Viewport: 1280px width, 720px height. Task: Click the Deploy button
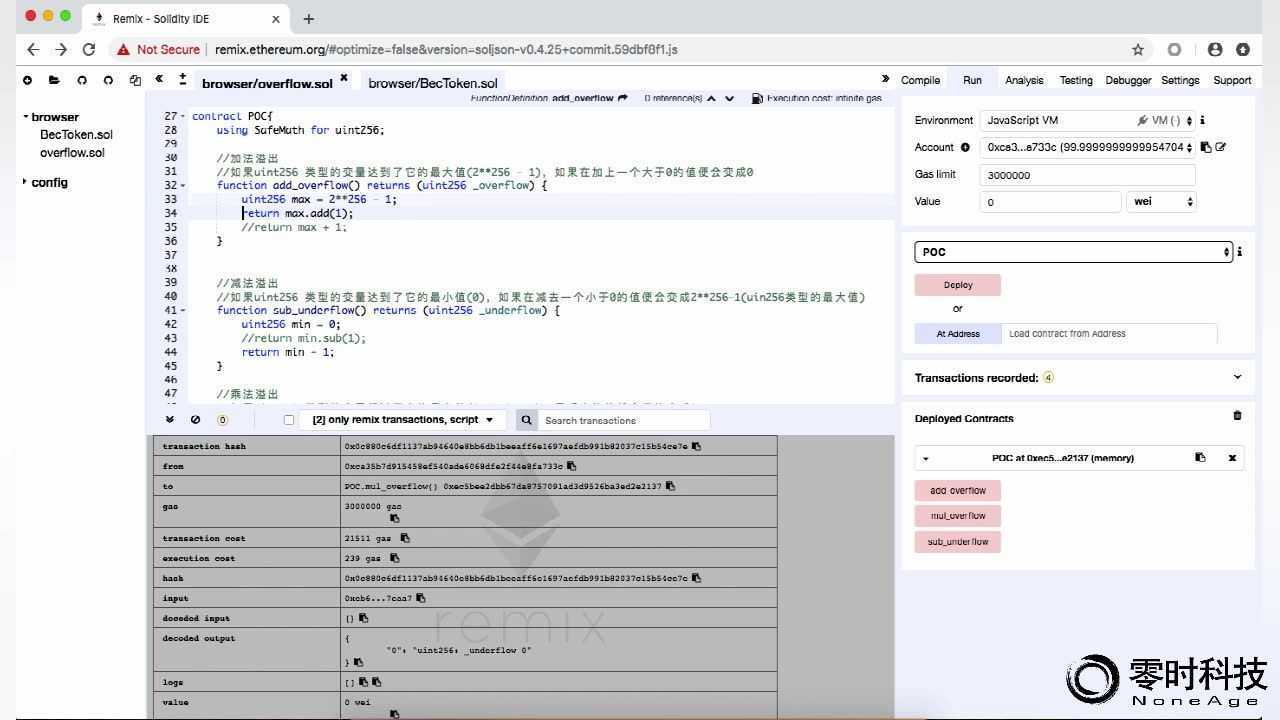958,285
